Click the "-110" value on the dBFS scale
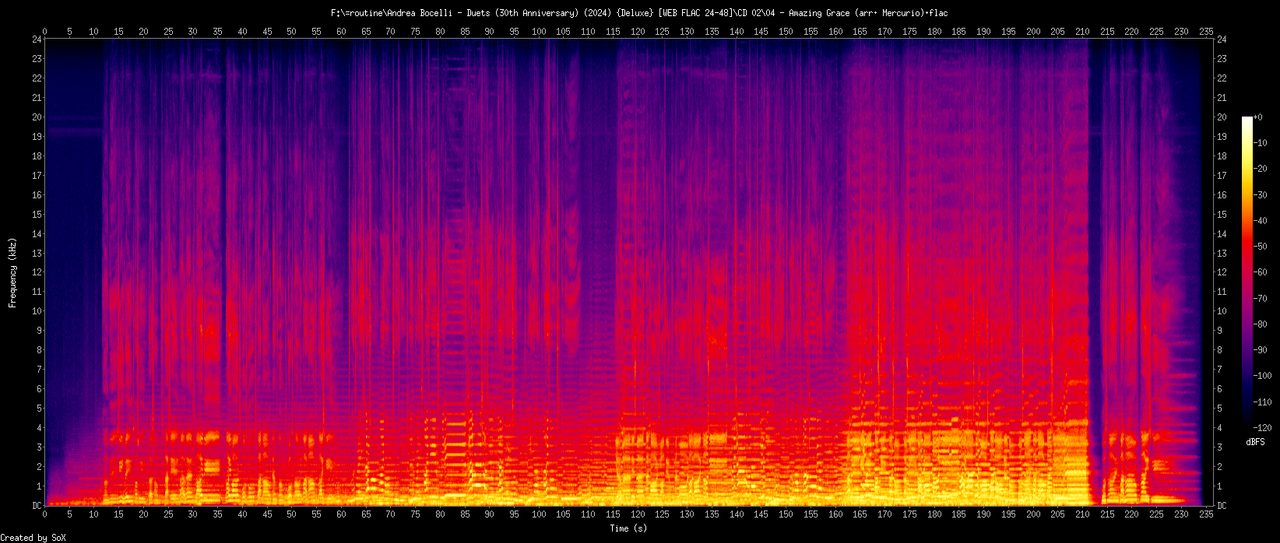The height and width of the screenshot is (543, 1280). tap(1265, 401)
